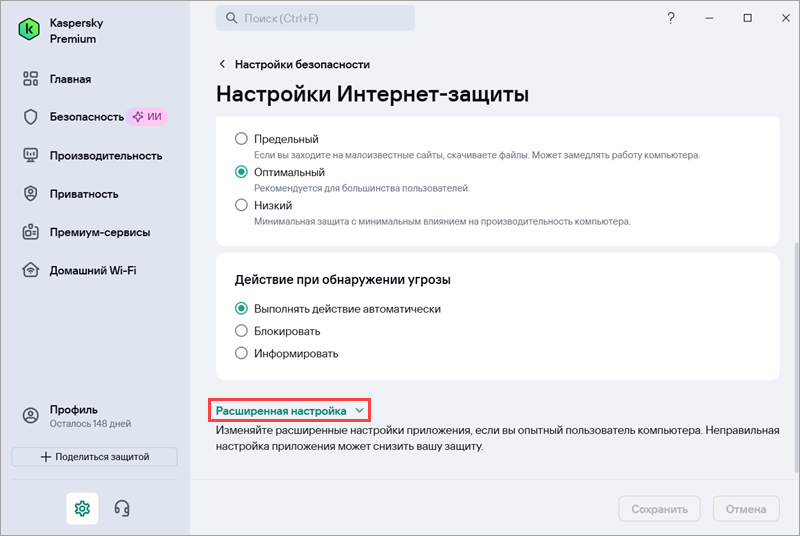
Task: Click text Рекомендуется для большинства пользователей
Action: coord(362,188)
